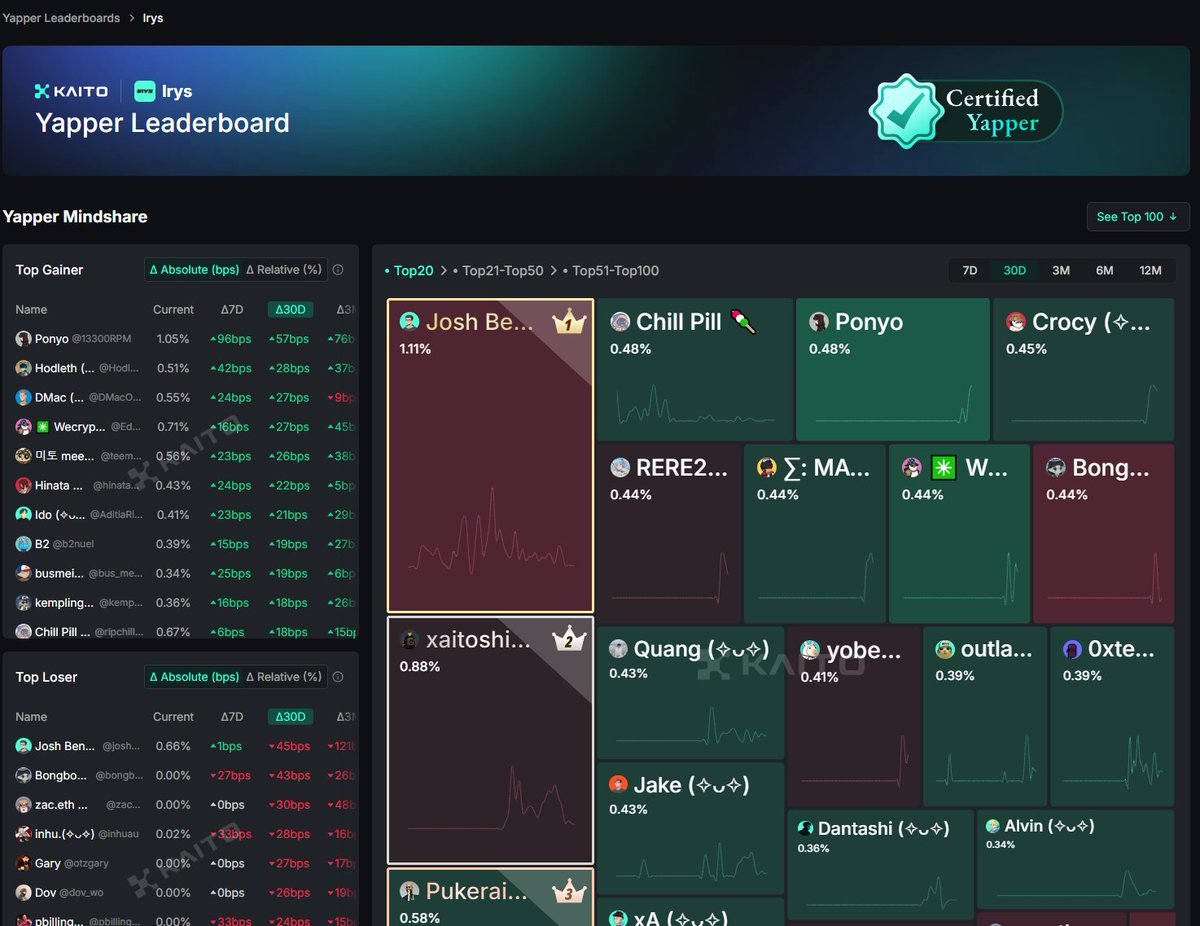The height and width of the screenshot is (926, 1200).
Task: Expand the See Top 100 list
Action: point(1137,217)
